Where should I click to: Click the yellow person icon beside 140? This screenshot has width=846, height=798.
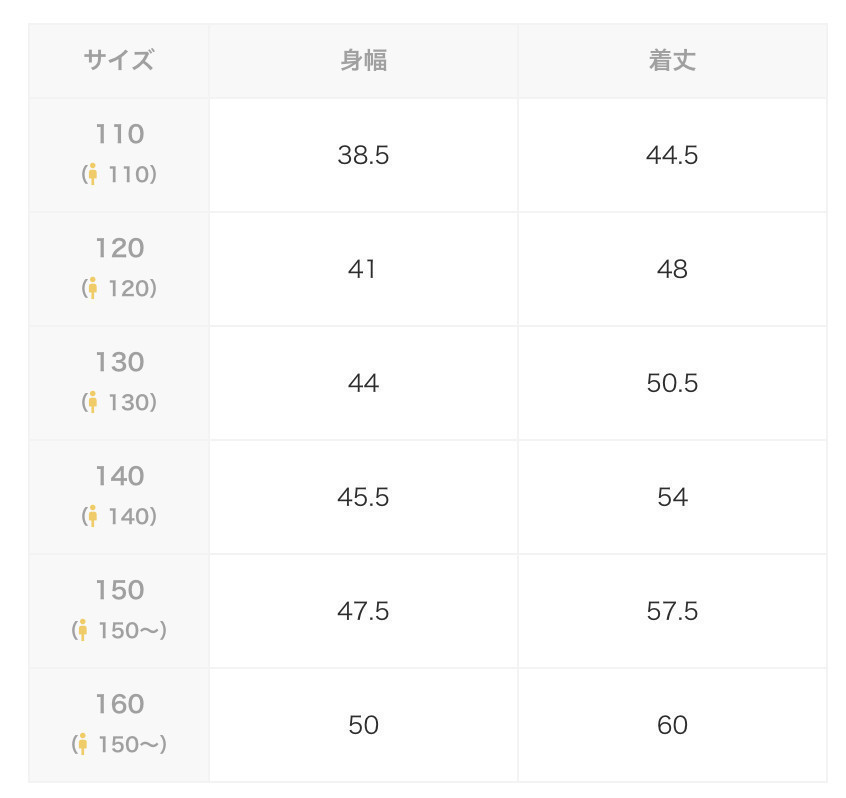(93, 516)
